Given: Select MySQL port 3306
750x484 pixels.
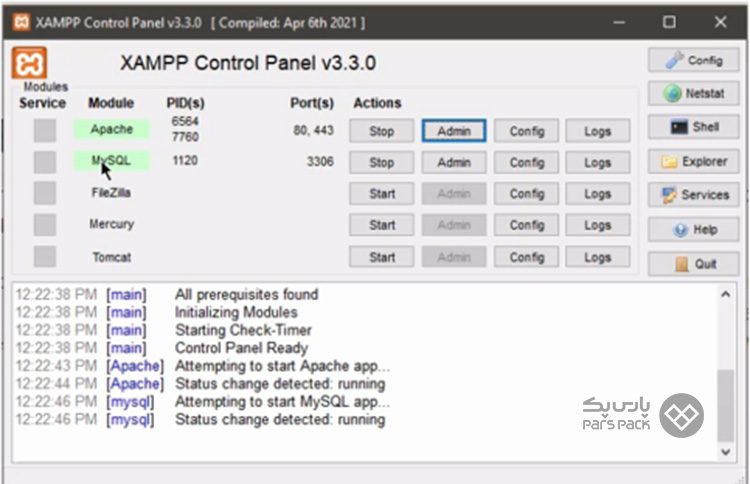Looking at the screenshot, I should [x=320, y=161].
